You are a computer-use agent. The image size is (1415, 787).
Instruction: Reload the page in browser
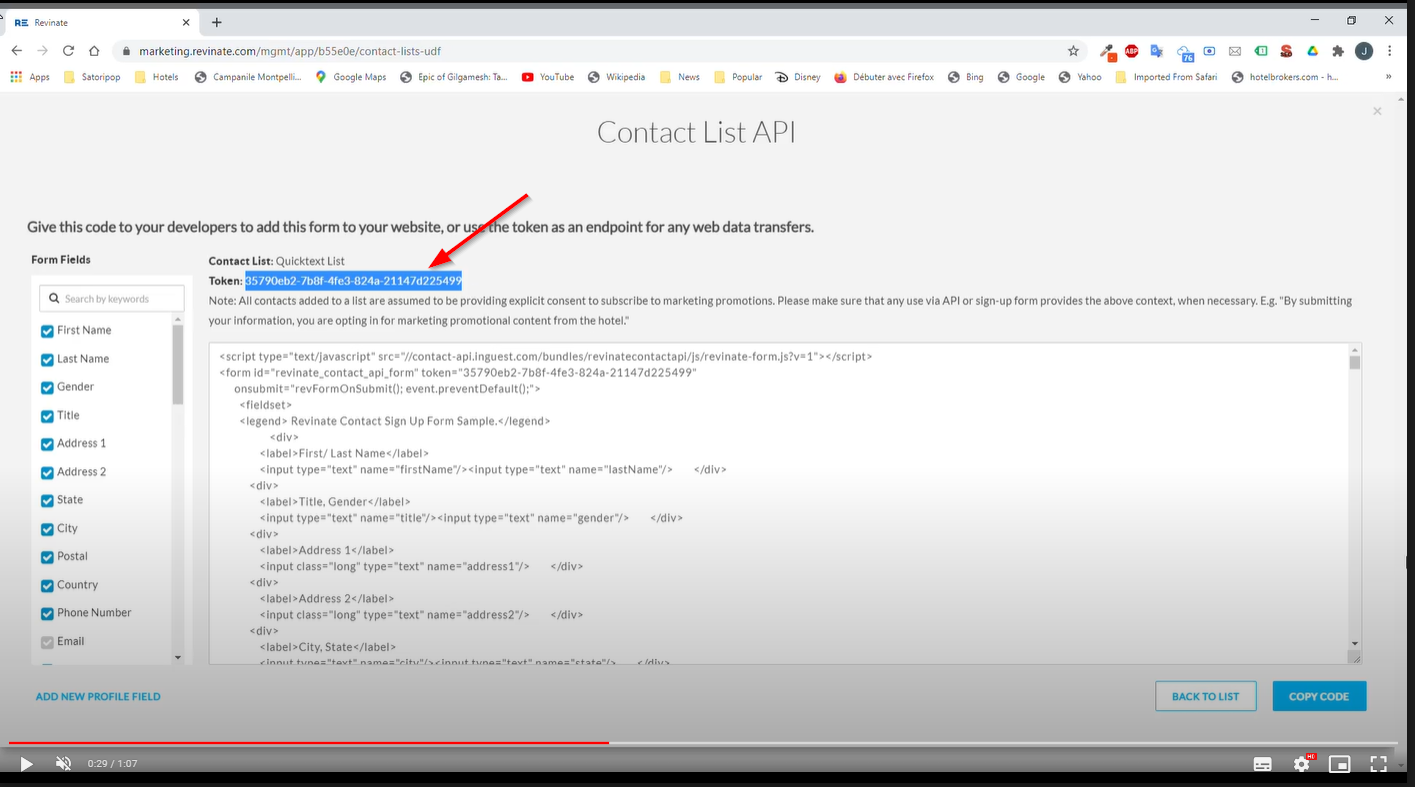pyautogui.click(x=68, y=51)
